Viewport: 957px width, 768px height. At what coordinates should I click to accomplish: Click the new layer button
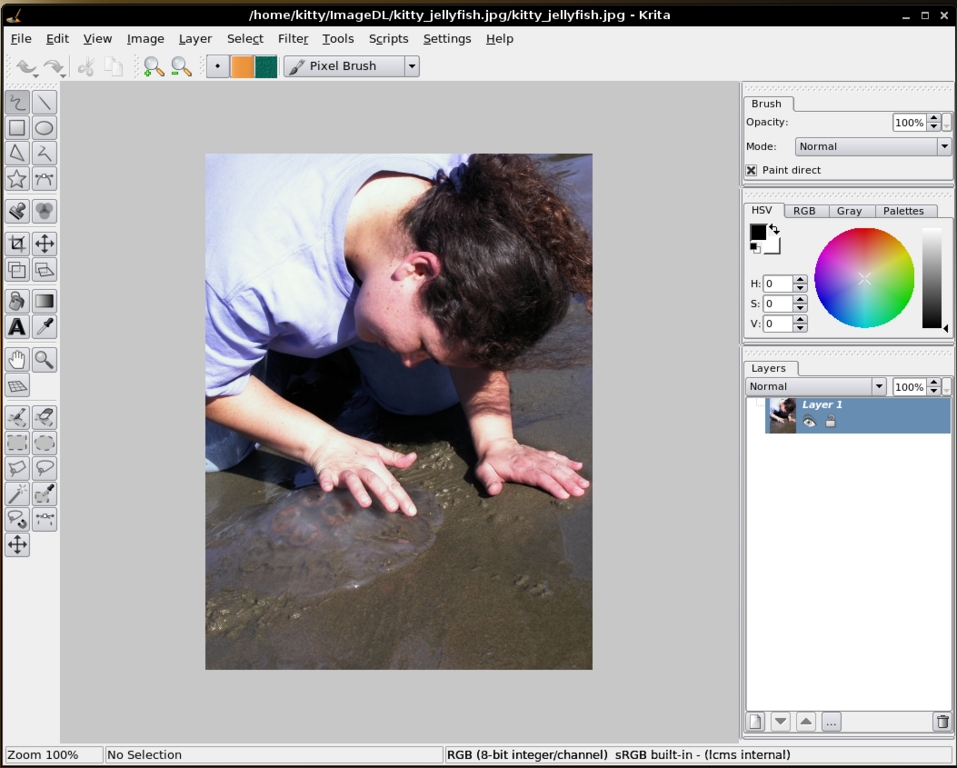tap(756, 721)
